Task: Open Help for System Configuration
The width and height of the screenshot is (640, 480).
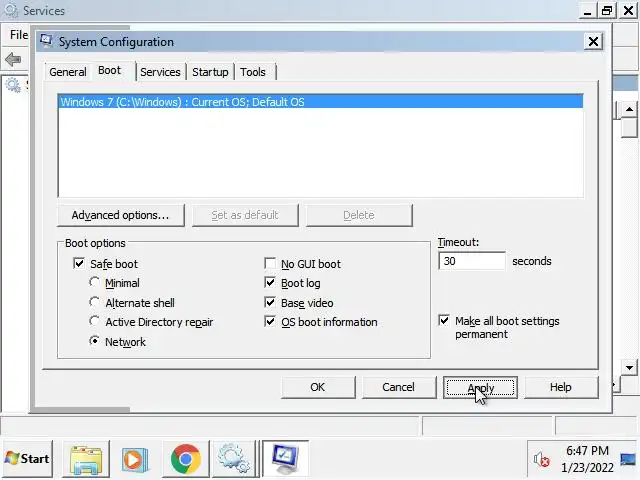Action: pyautogui.click(x=560, y=387)
